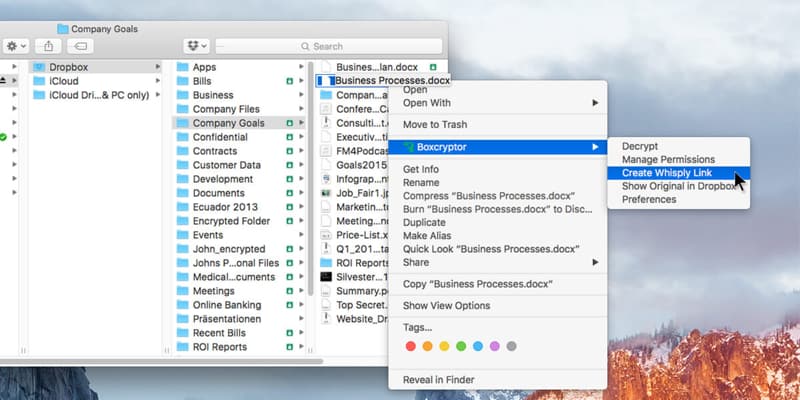Select the Documents folder icon
The height and width of the screenshot is (400, 800).
[183, 193]
